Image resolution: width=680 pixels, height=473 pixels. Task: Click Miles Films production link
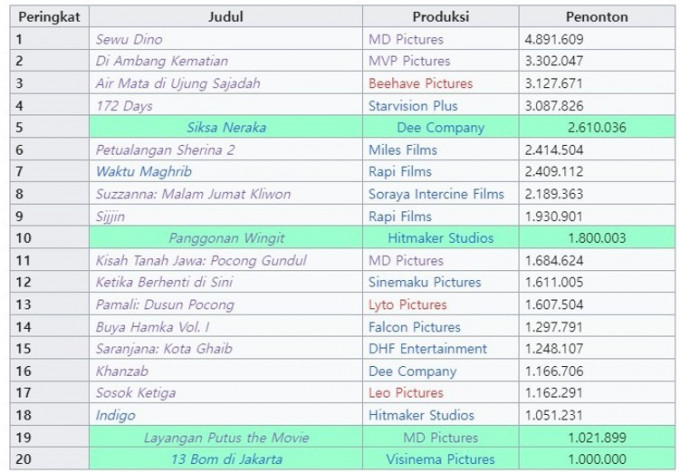click(x=403, y=149)
